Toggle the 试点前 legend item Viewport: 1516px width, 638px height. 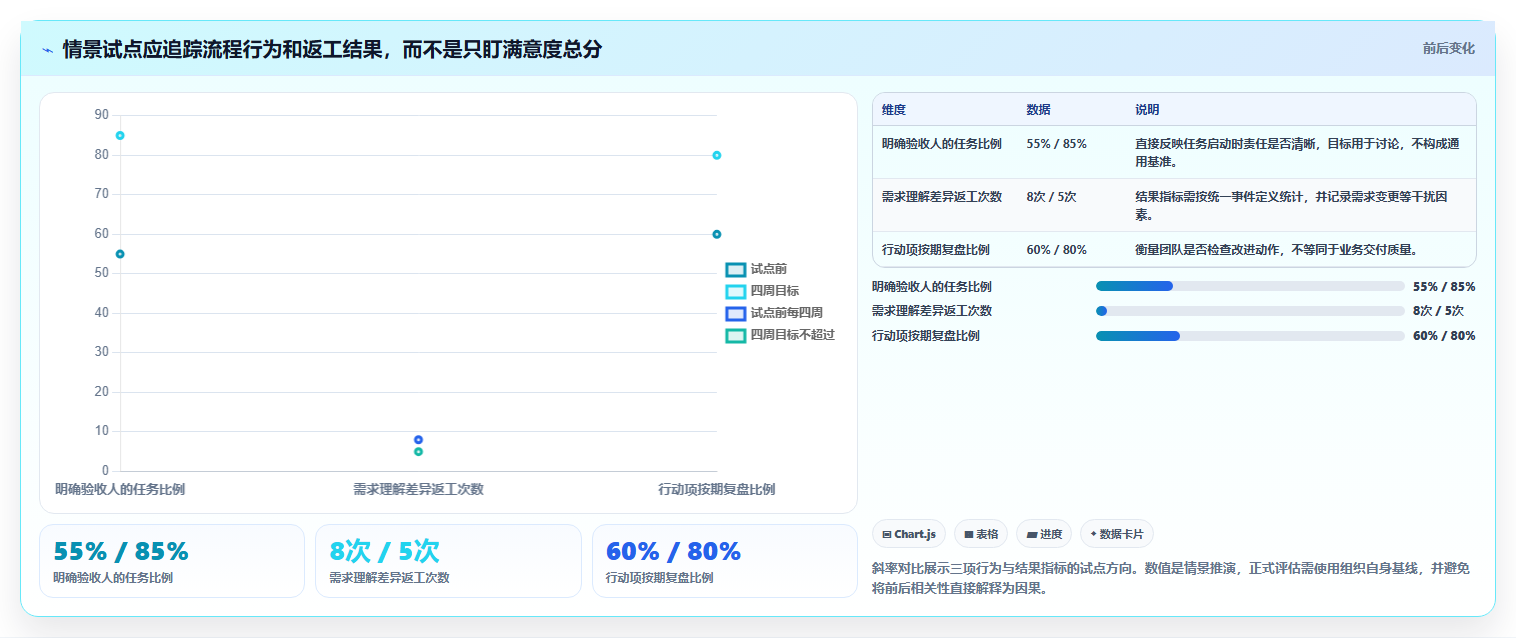click(756, 269)
